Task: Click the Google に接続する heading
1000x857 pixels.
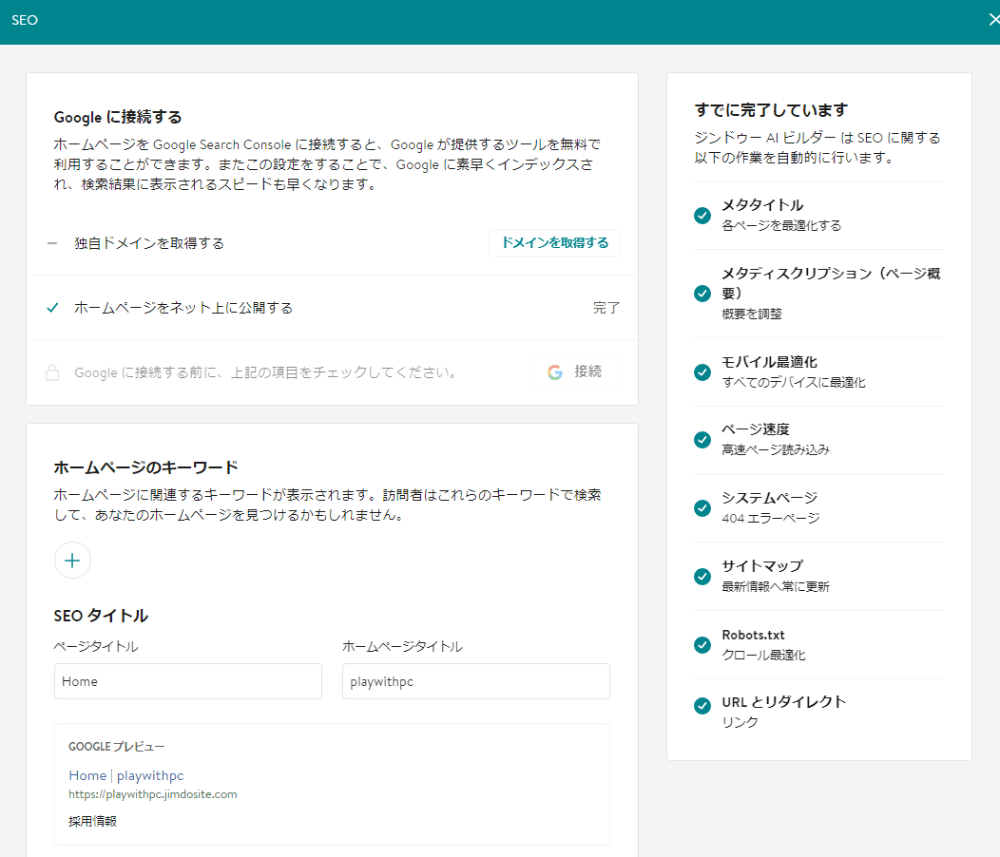Action: coord(118,117)
